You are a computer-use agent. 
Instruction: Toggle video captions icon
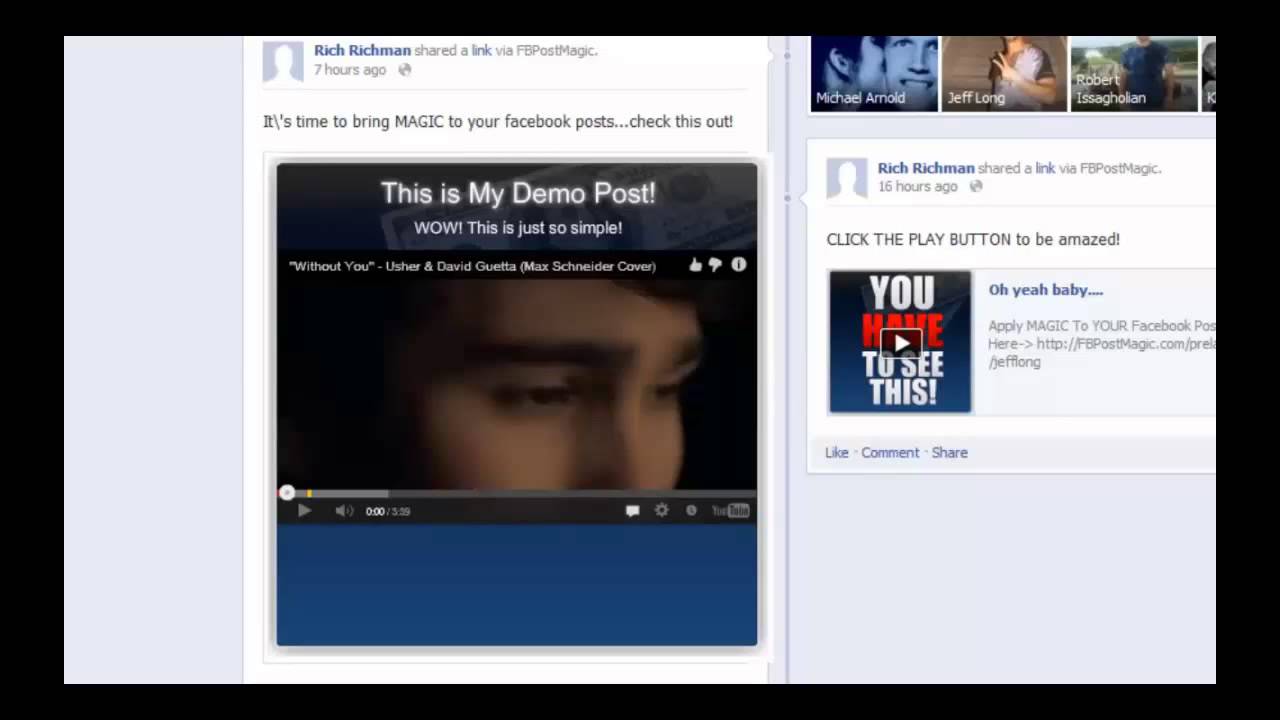click(x=632, y=511)
